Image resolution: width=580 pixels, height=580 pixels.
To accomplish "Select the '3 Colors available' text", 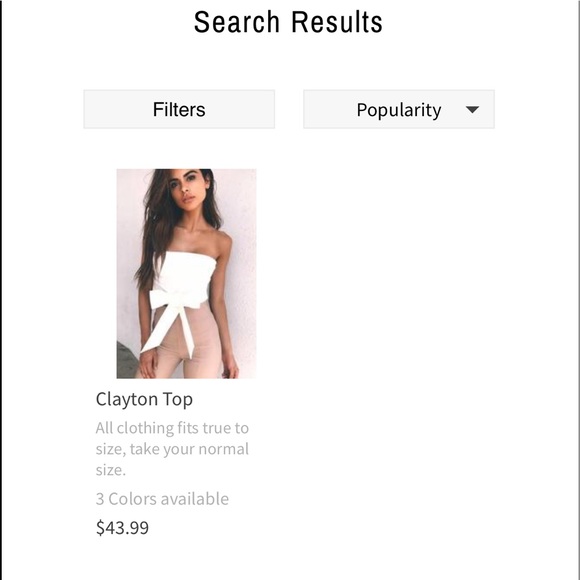I will [x=162, y=499].
